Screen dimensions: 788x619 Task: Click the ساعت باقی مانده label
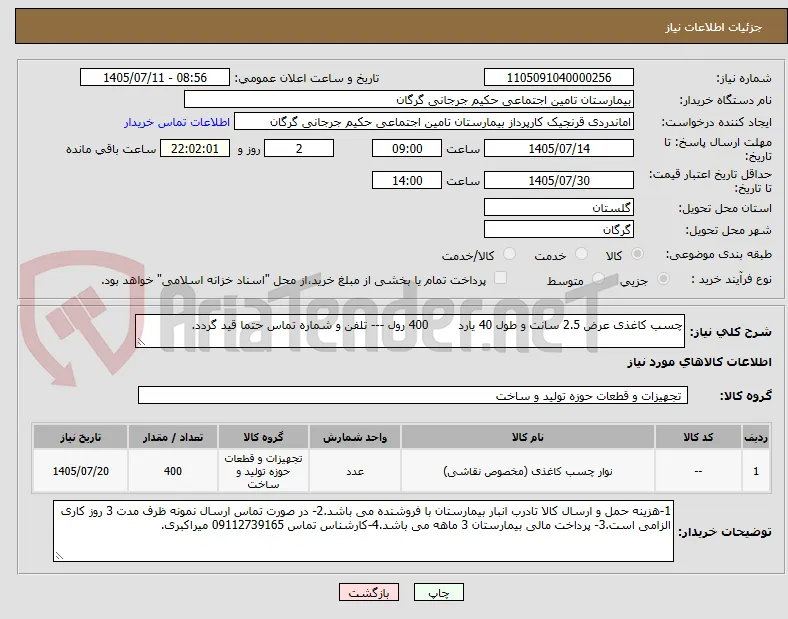(x=111, y=149)
